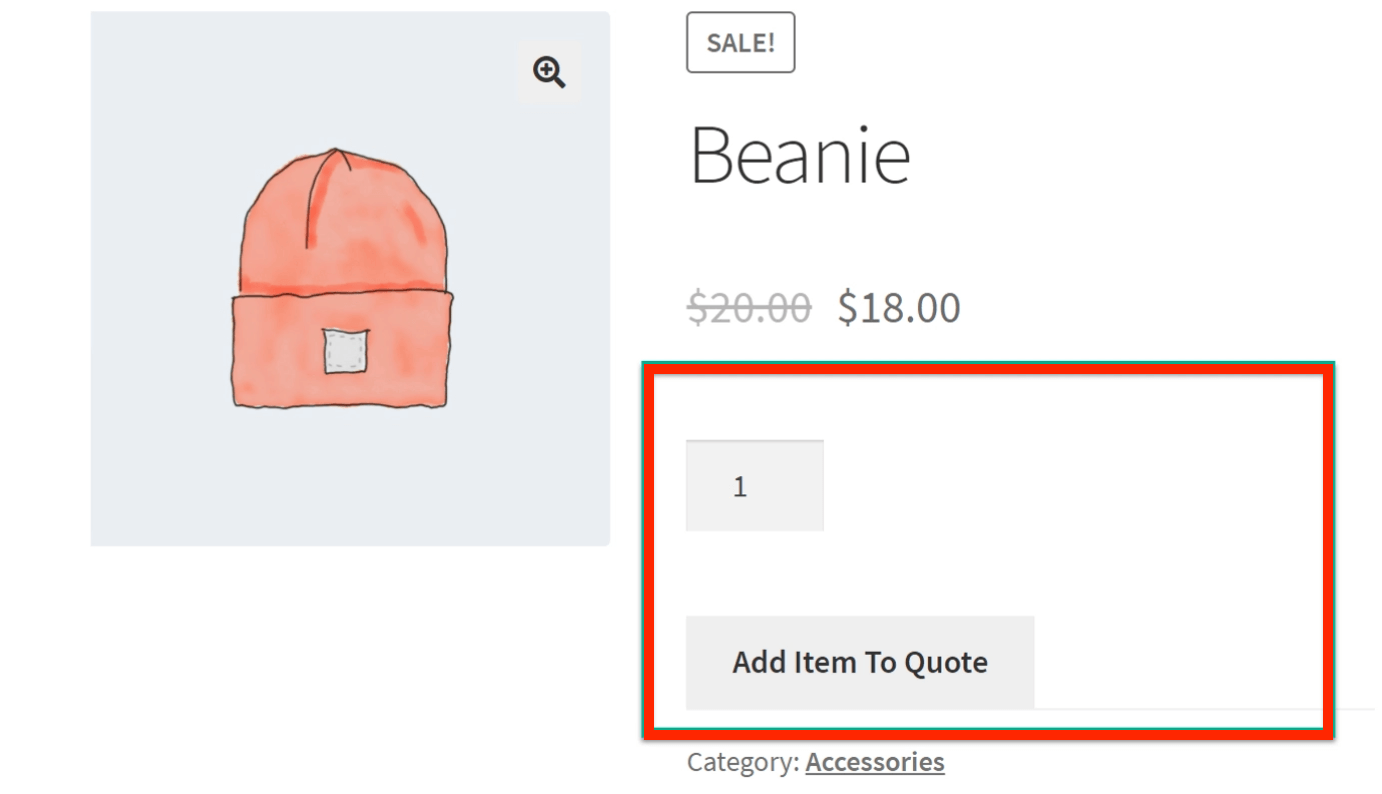The height and width of the screenshot is (794, 1382).
Task: Open the Accessories category link
Action: pyautogui.click(x=875, y=762)
